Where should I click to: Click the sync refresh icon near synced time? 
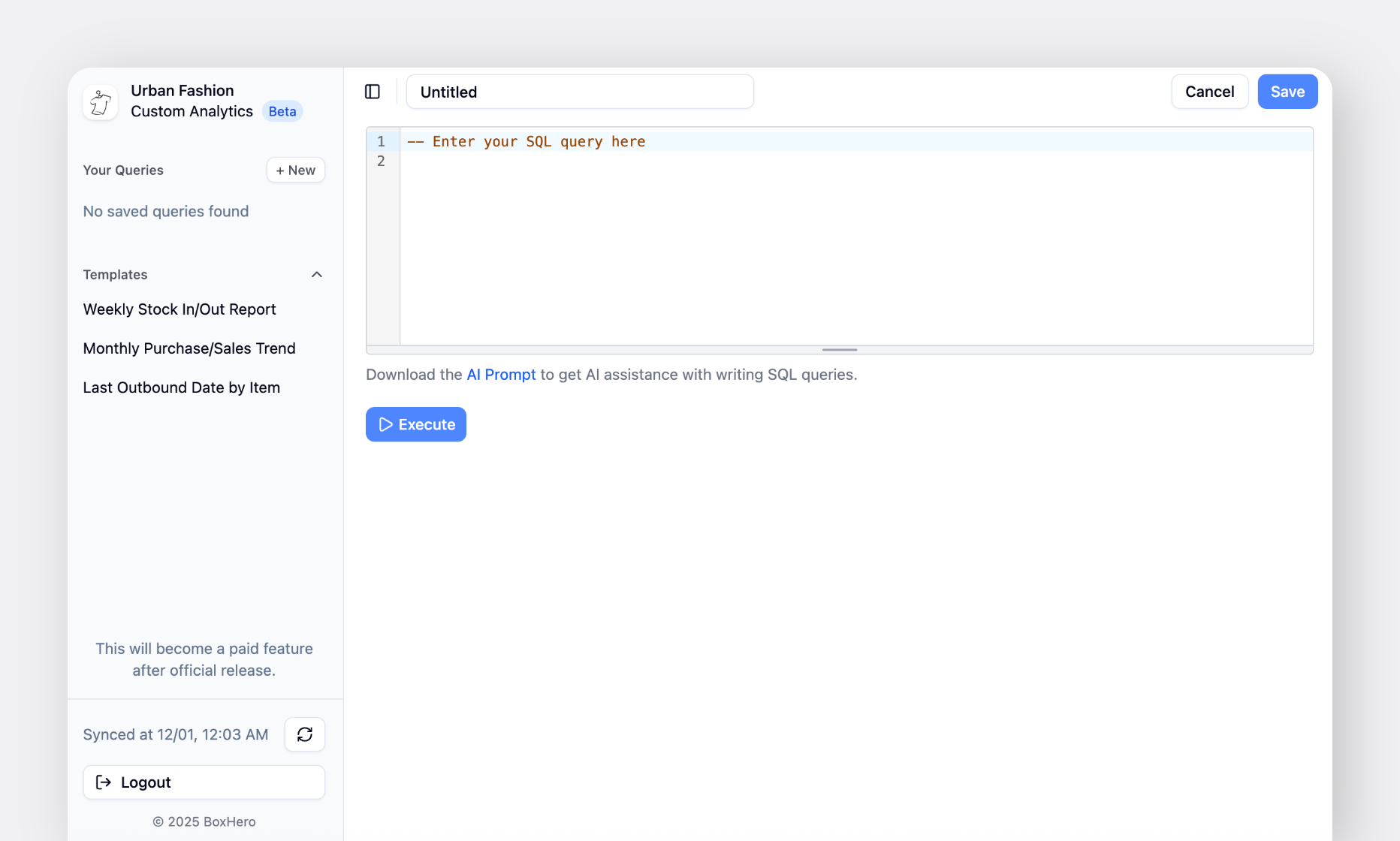coord(304,734)
